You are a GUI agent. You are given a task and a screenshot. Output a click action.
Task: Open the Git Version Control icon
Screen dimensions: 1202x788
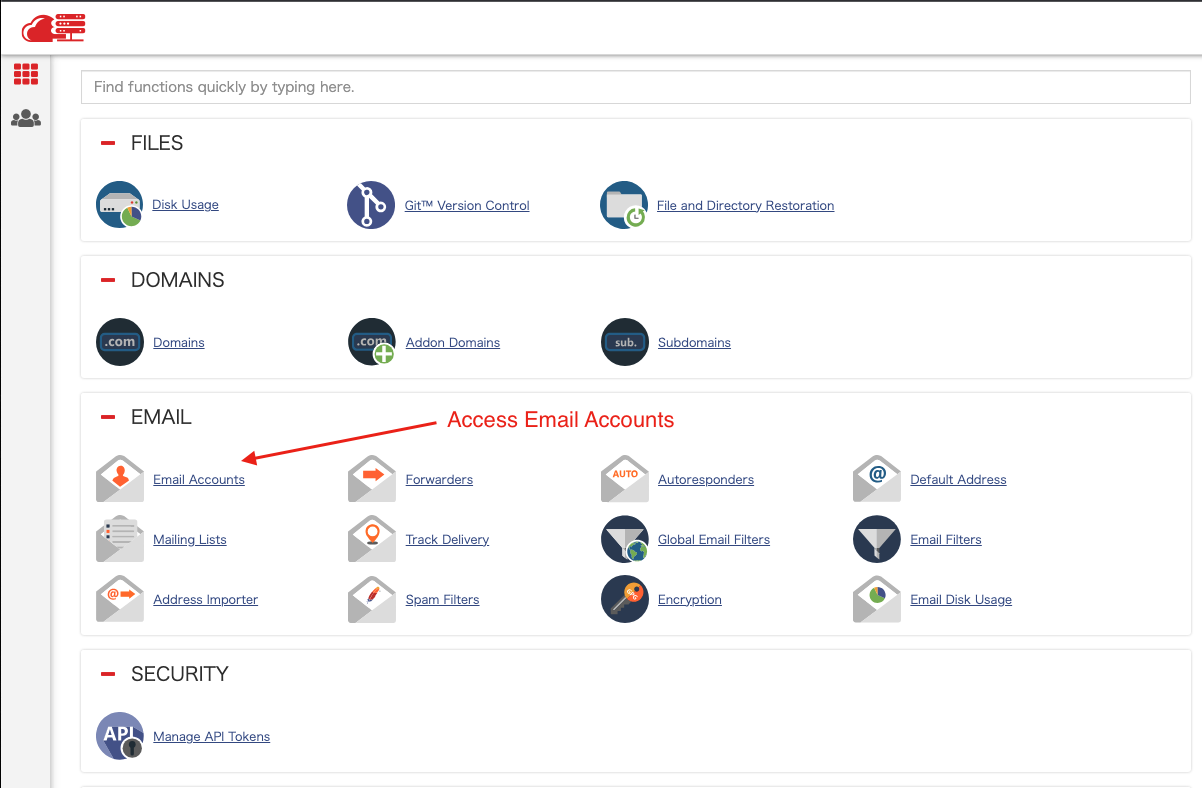point(371,205)
